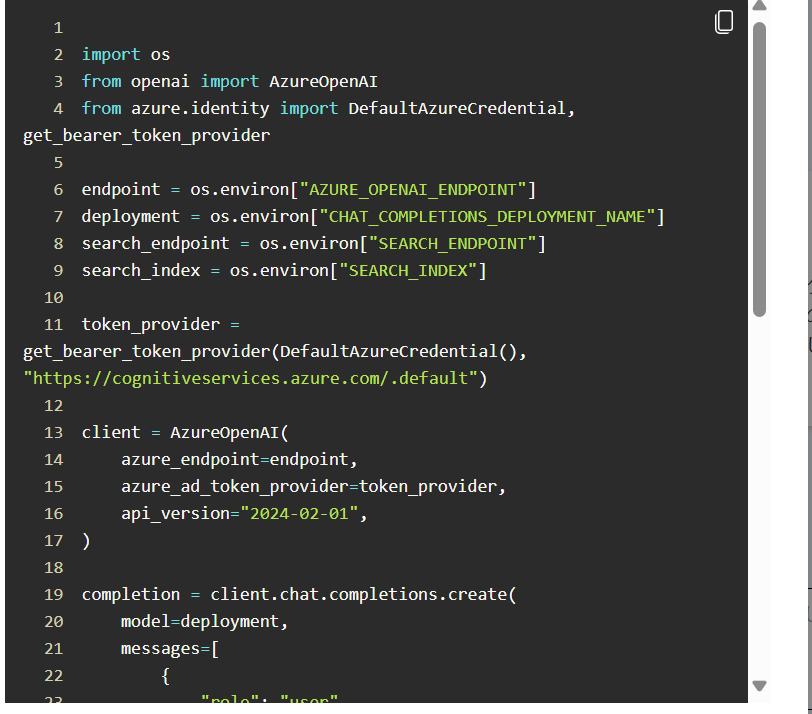Click the api_version string "2024-02-01"
Screen dimensions: 812x714
point(299,514)
